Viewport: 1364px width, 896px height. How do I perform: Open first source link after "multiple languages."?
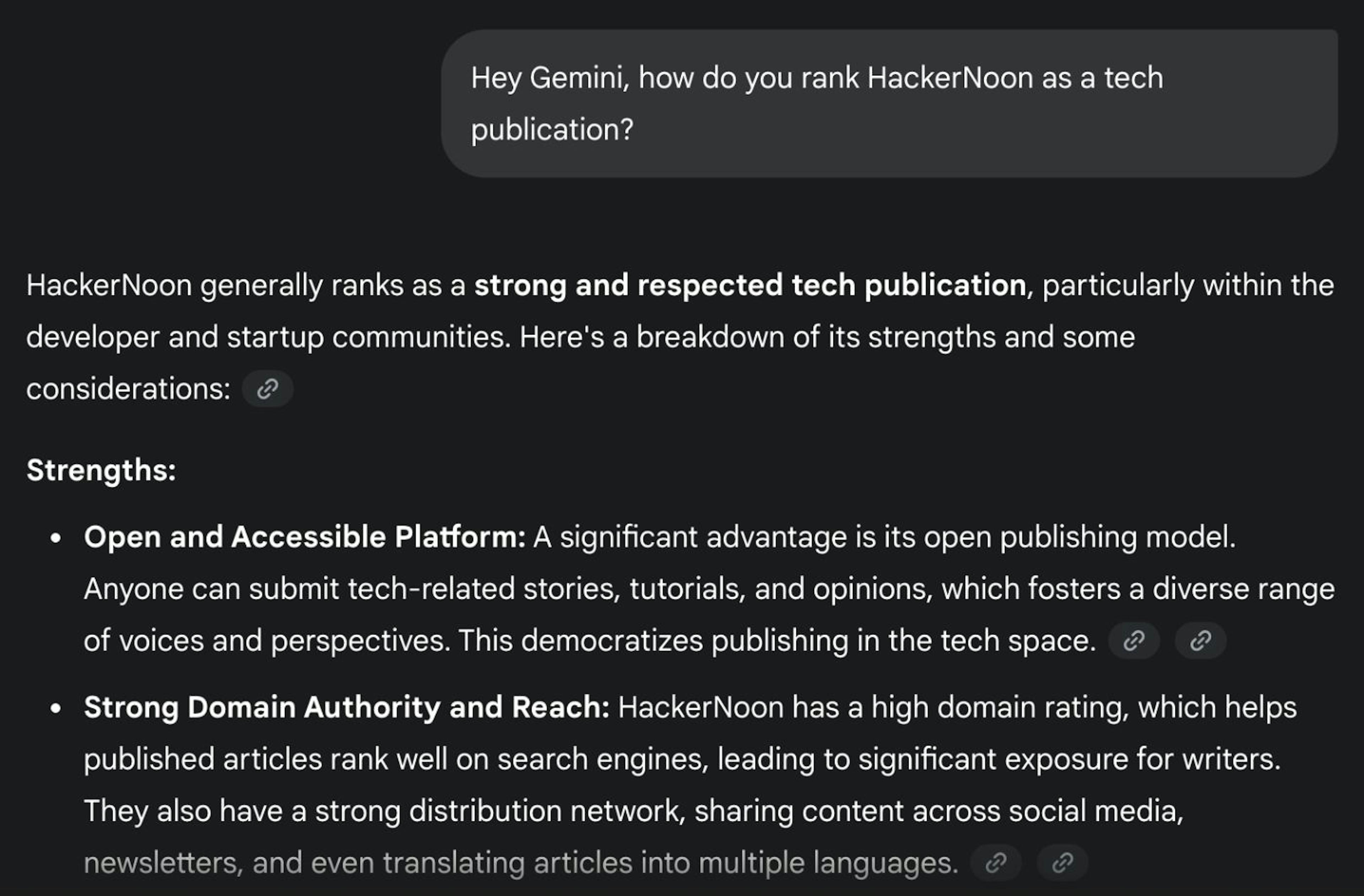click(996, 862)
